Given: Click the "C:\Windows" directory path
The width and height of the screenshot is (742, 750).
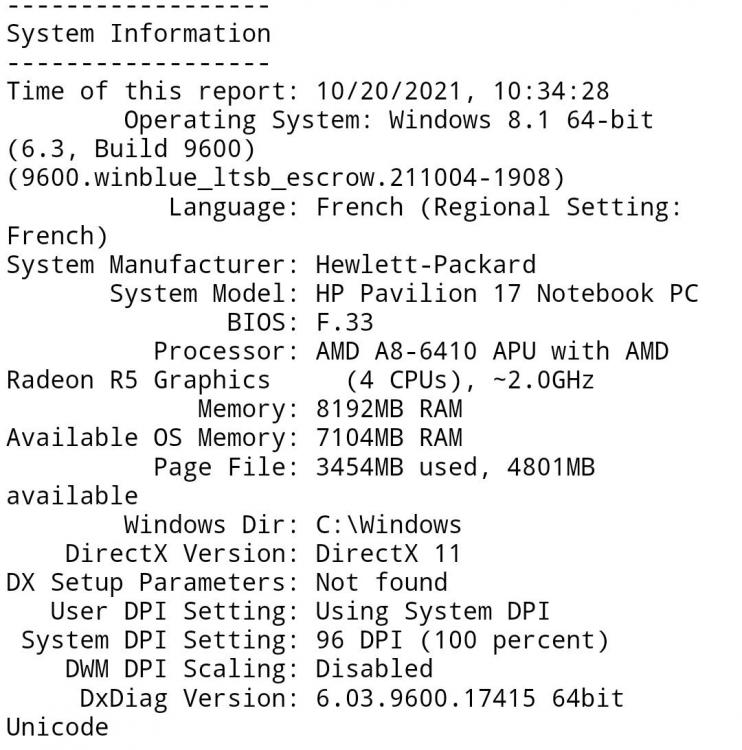Looking at the screenshot, I should click(x=388, y=524).
